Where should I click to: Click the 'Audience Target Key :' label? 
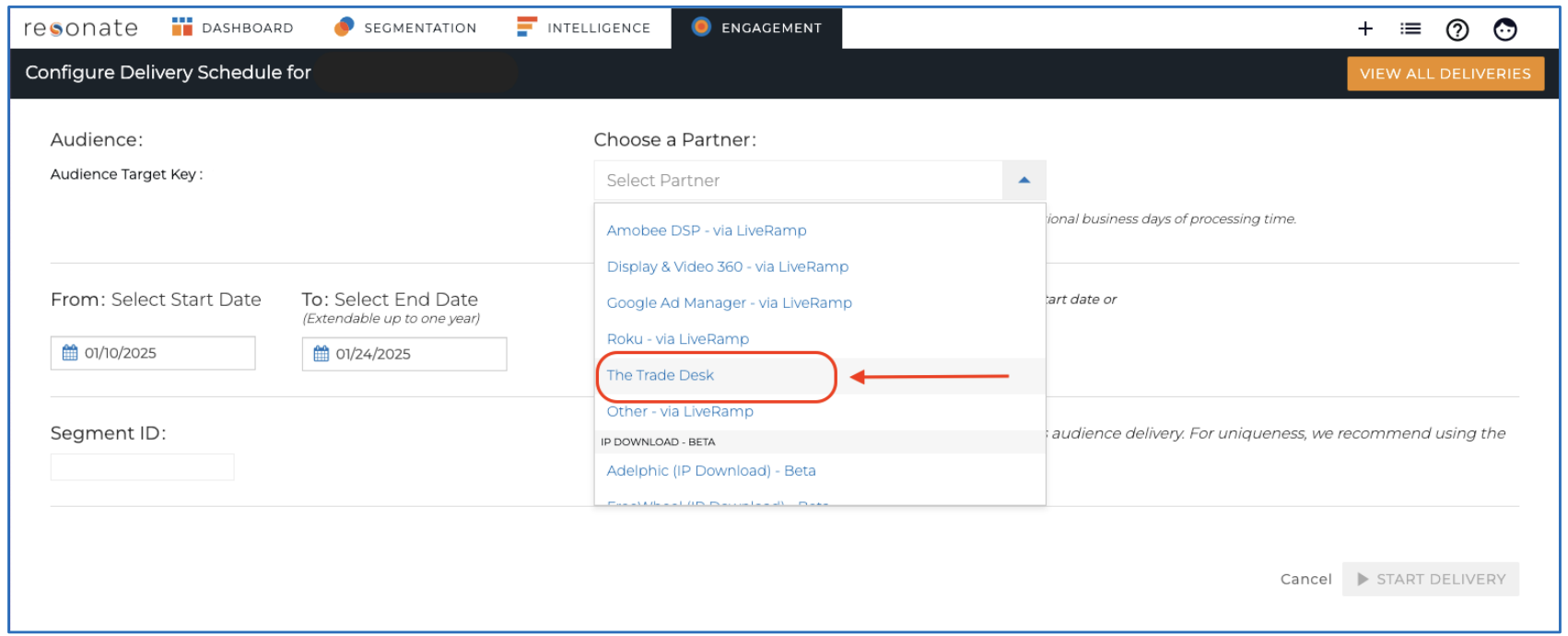tap(127, 174)
